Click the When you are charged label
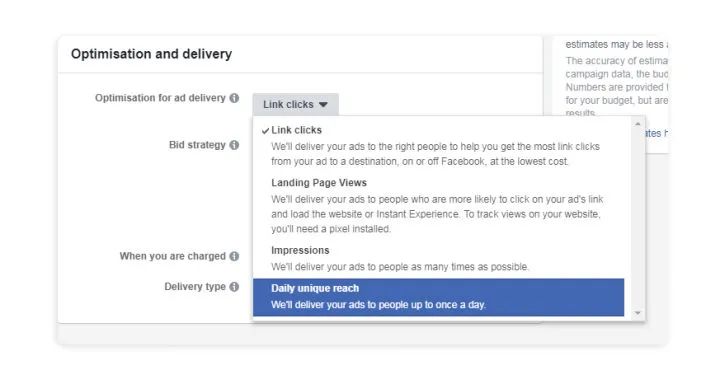This screenshot has height=384, width=720. pos(173,256)
